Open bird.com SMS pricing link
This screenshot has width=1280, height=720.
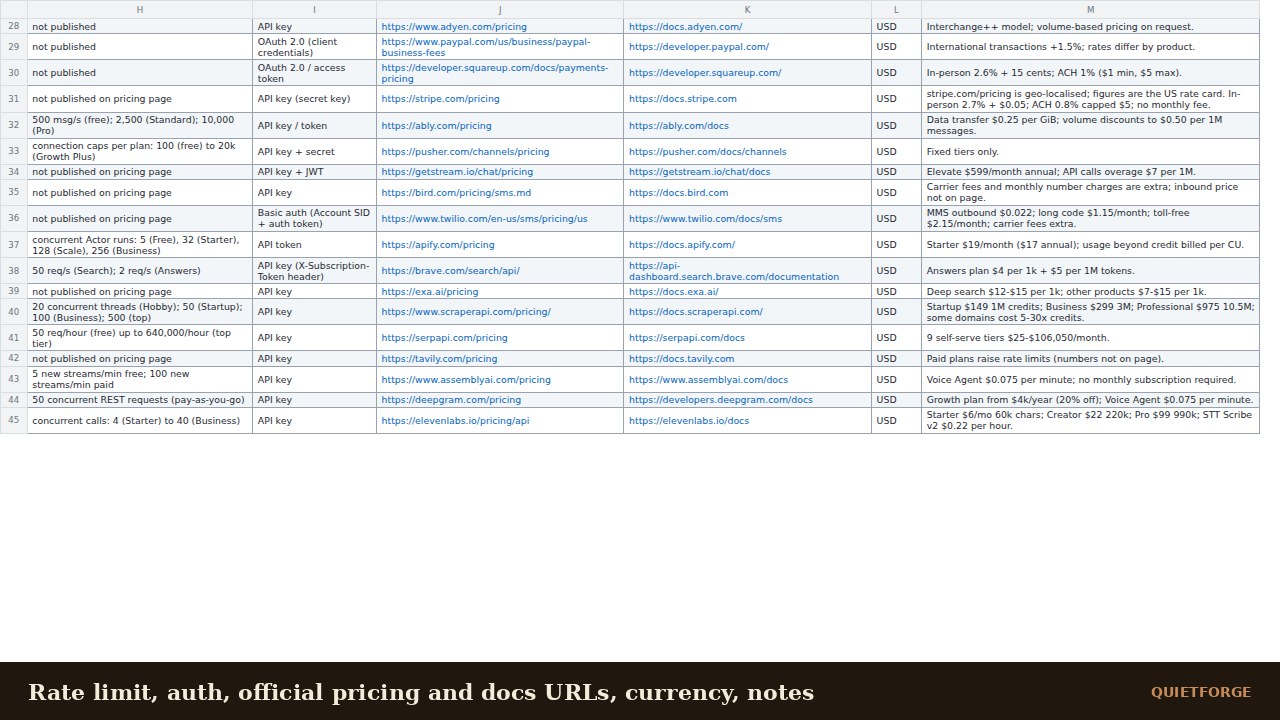[456, 193]
